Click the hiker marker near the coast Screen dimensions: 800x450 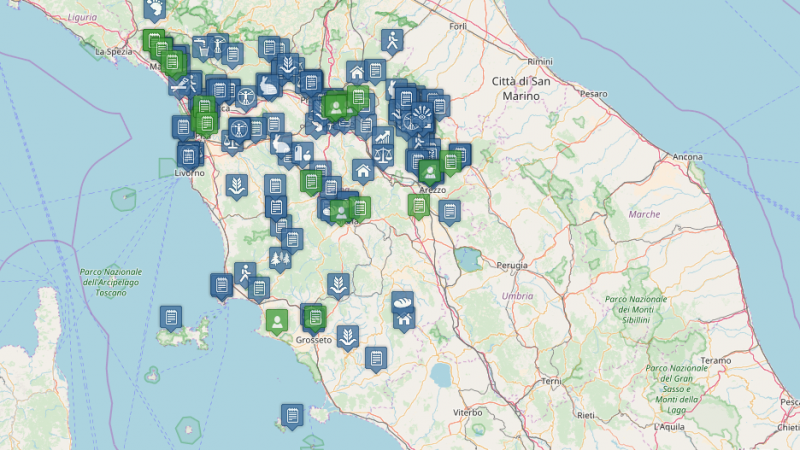point(245,273)
